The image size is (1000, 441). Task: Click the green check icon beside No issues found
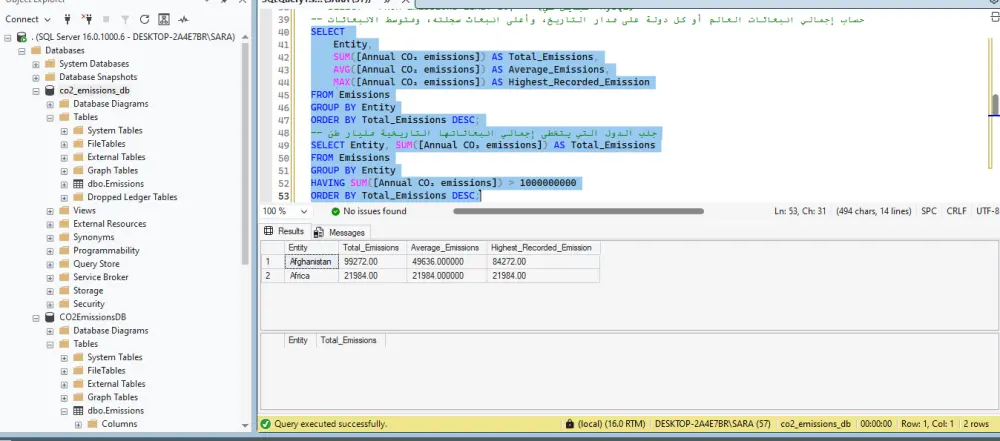335,211
